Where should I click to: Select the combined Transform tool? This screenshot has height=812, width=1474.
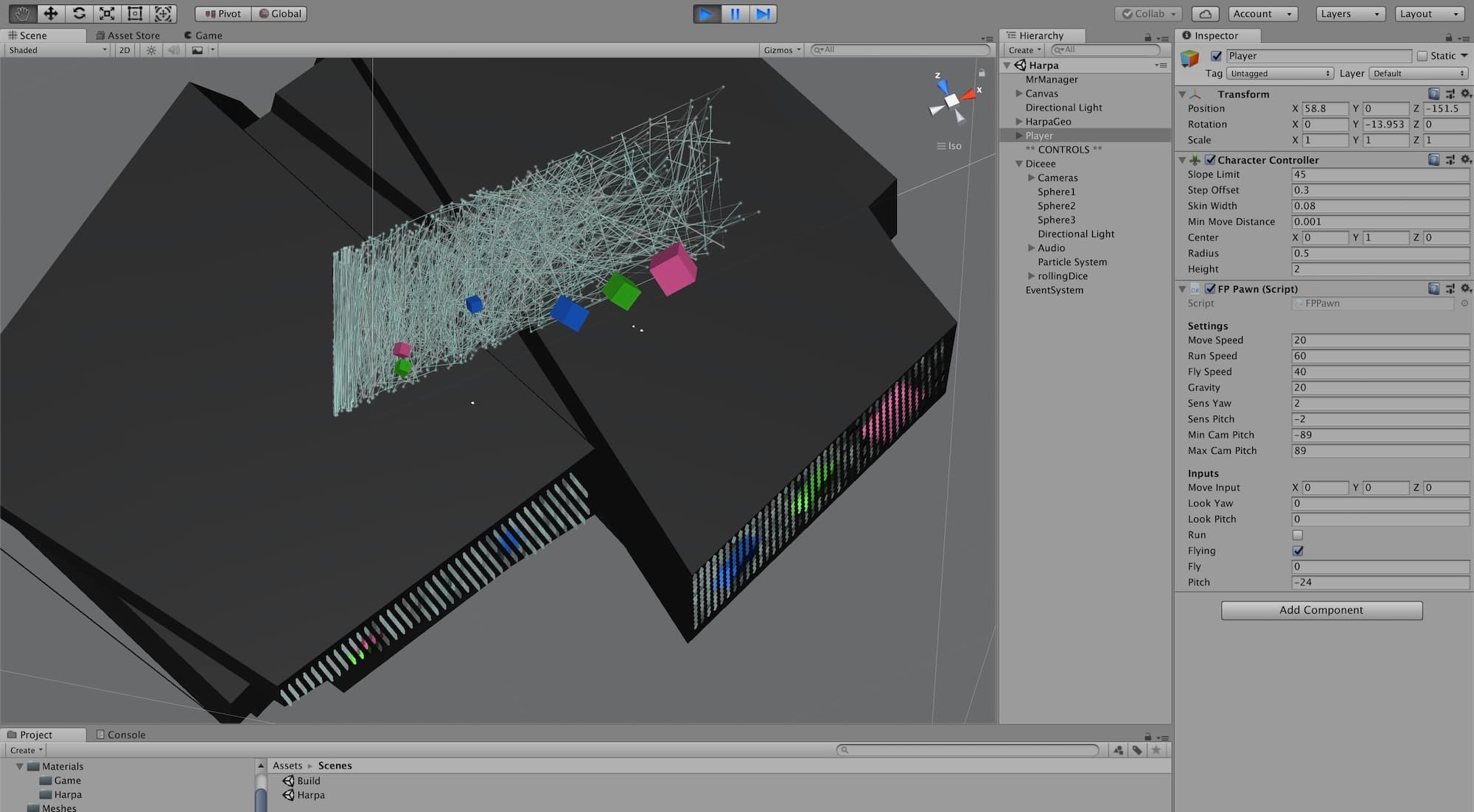(x=163, y=13)
